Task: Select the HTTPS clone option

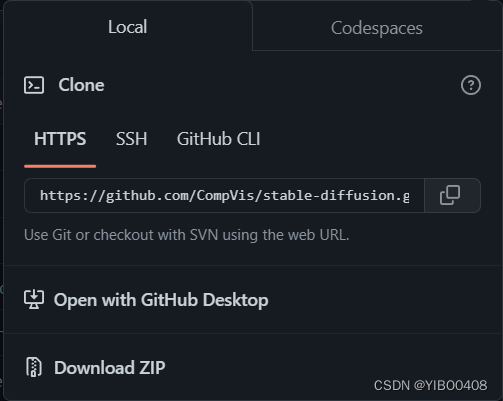Action: 60,139
